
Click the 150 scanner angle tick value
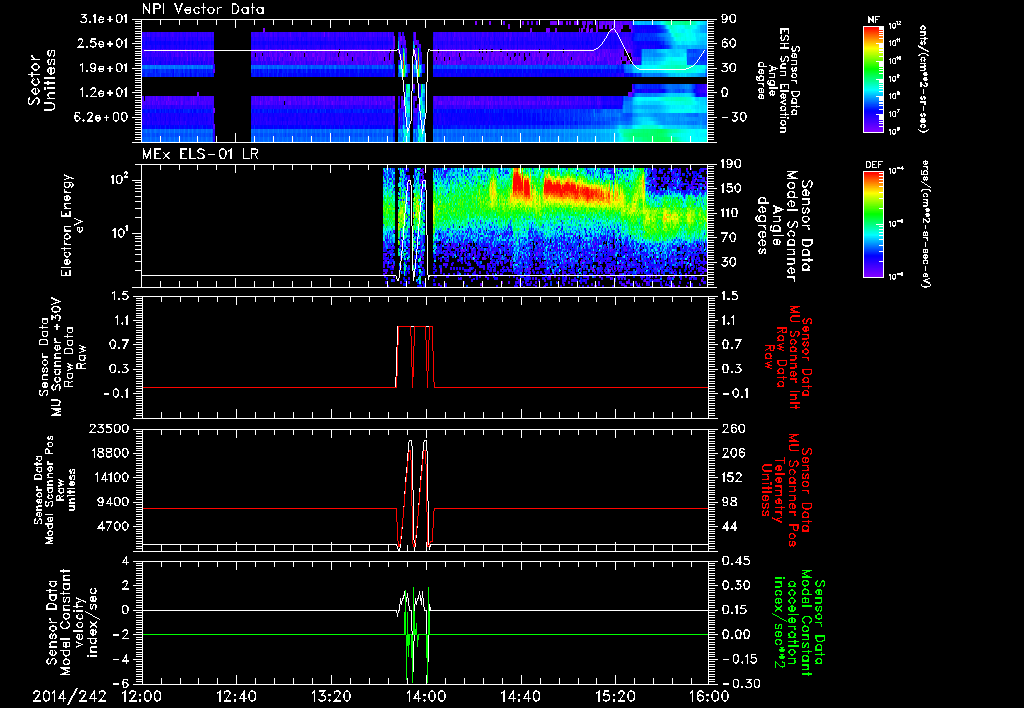pyautogui.click(x=731, y=188)
